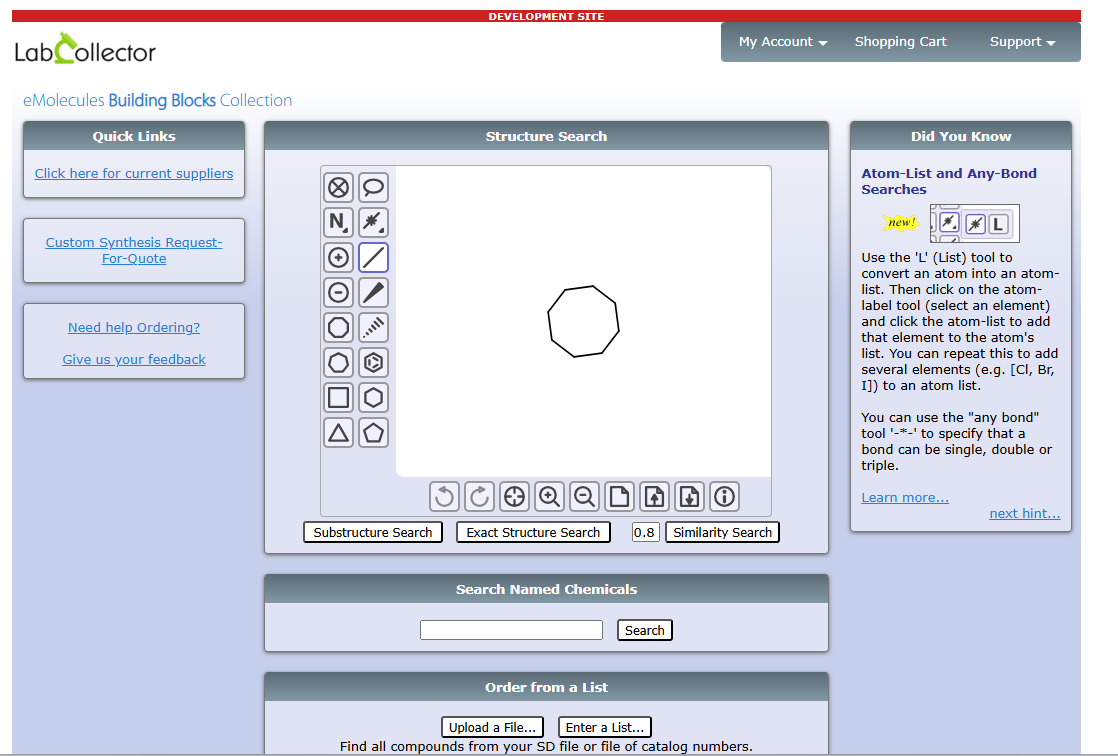Follow the Learn more link
The image size is (1118, 756).
pyautogui.click(x=905, y=498)
